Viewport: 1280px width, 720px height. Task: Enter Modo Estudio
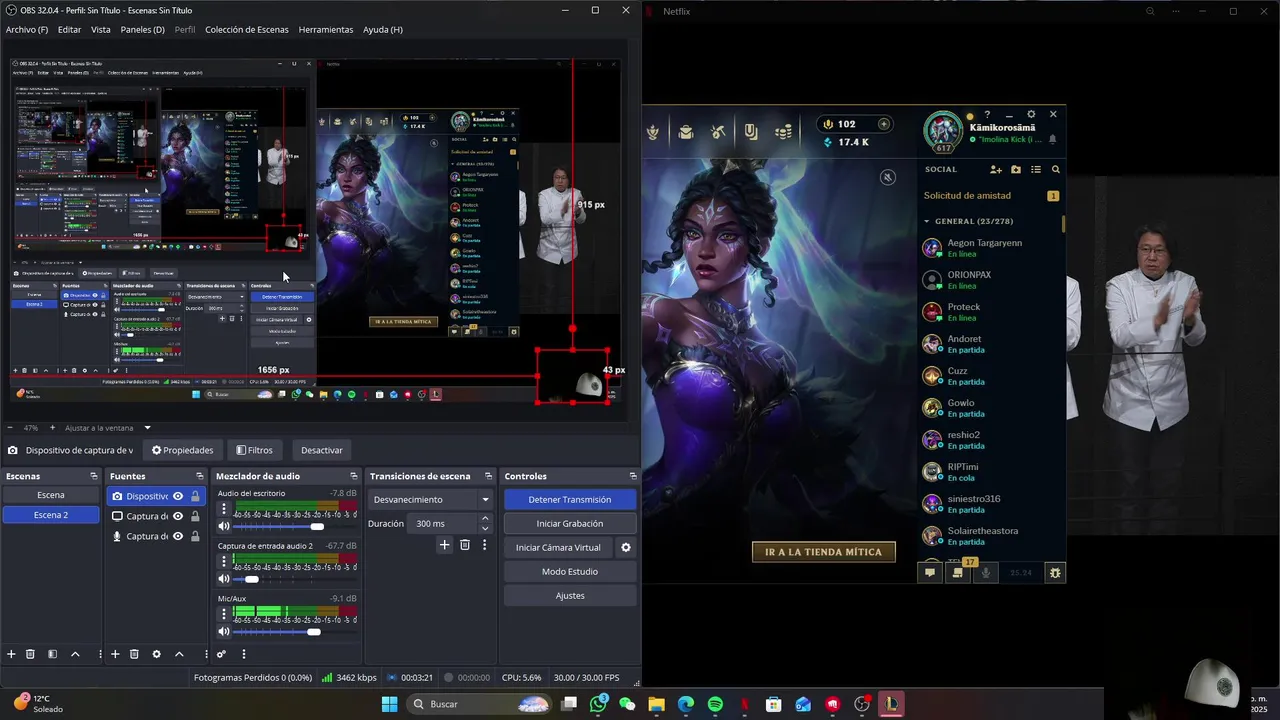(570, 571)
